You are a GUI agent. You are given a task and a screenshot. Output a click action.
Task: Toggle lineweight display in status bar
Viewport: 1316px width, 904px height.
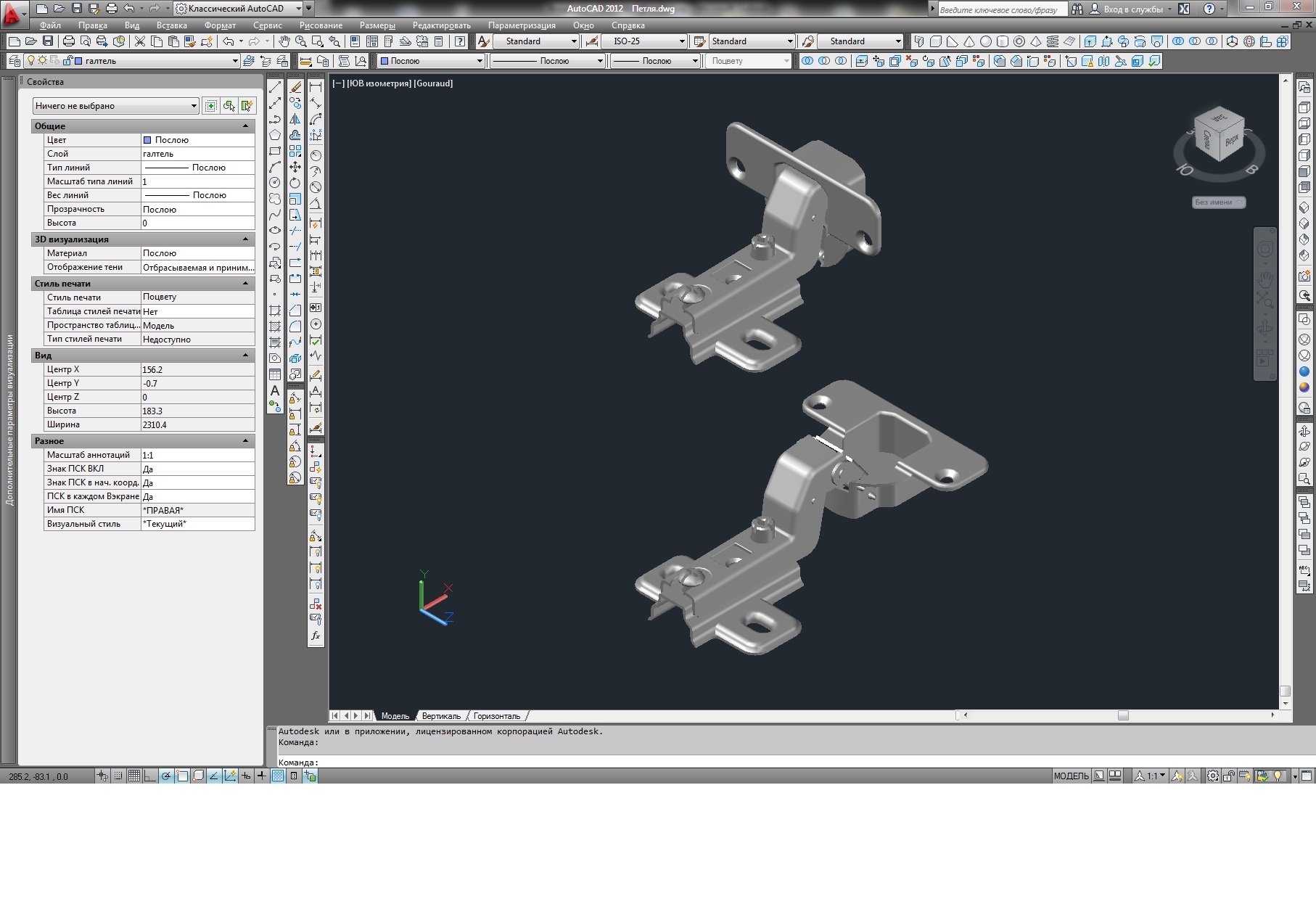(x=262, y=776)
